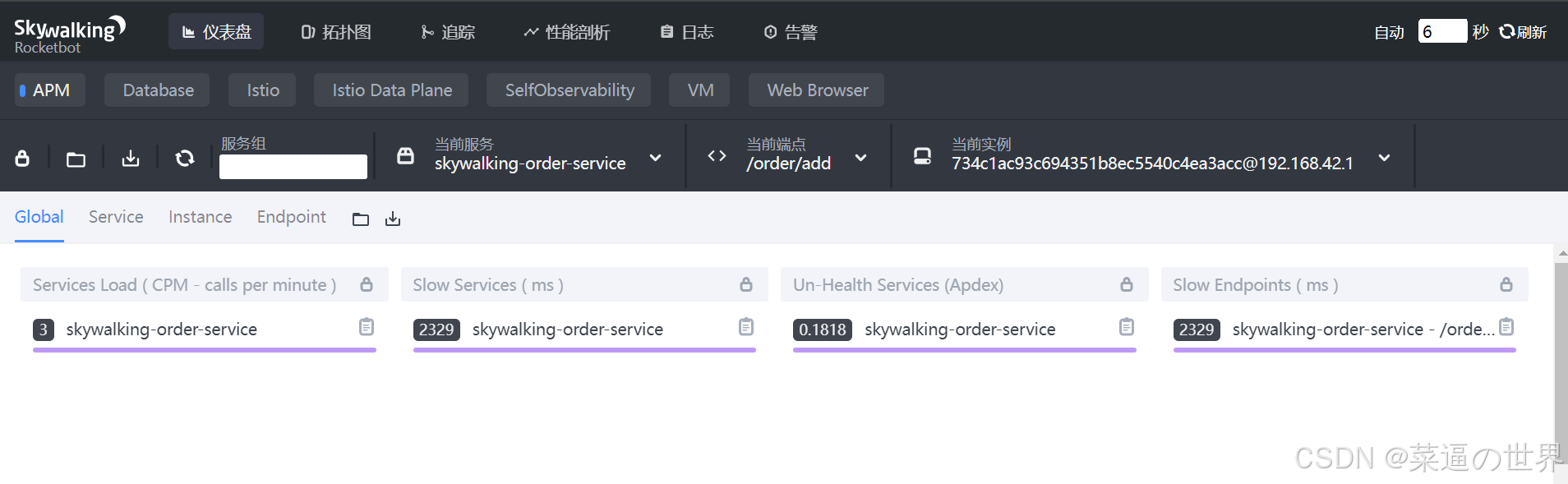Image resolution: width=1568 pixels, height=484 pixels.
Task: Click the progress bar under Services Load
Action: 205,350
